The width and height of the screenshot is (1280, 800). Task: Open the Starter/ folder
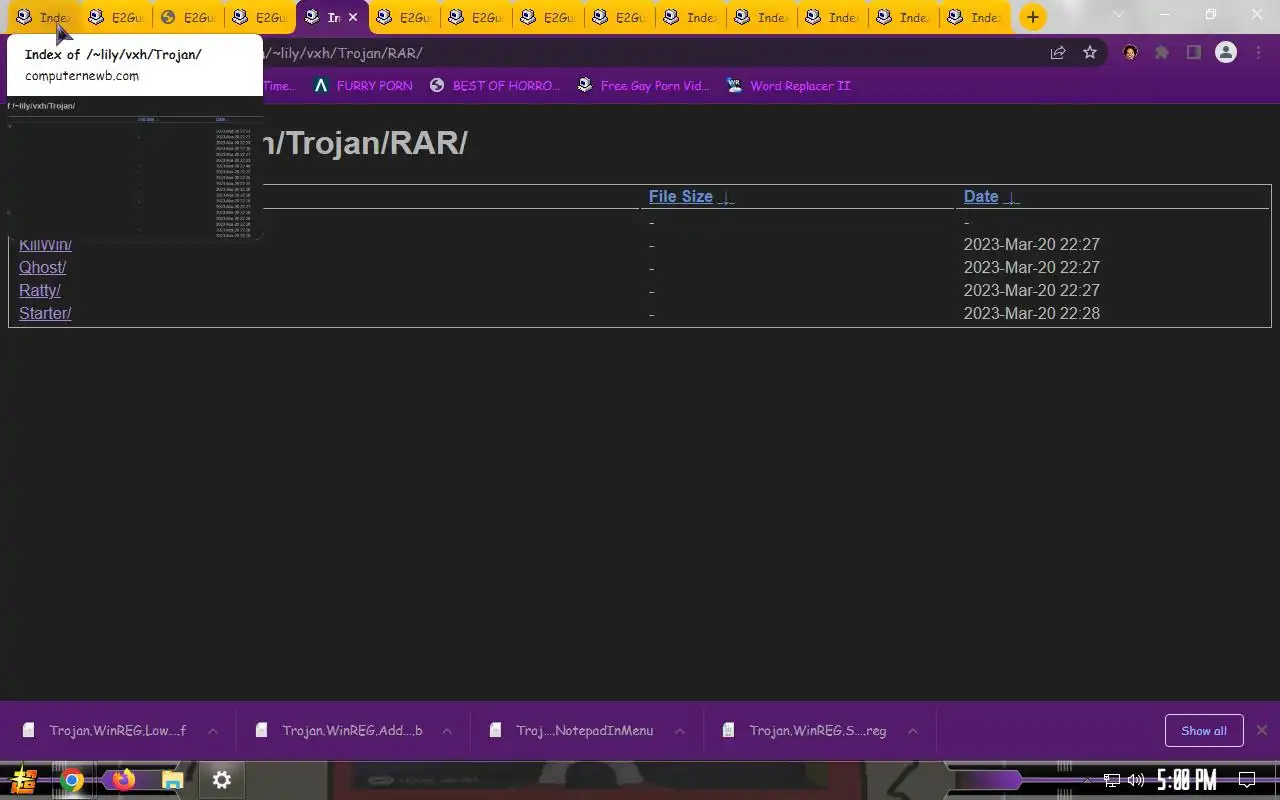(x=45, y=314)
